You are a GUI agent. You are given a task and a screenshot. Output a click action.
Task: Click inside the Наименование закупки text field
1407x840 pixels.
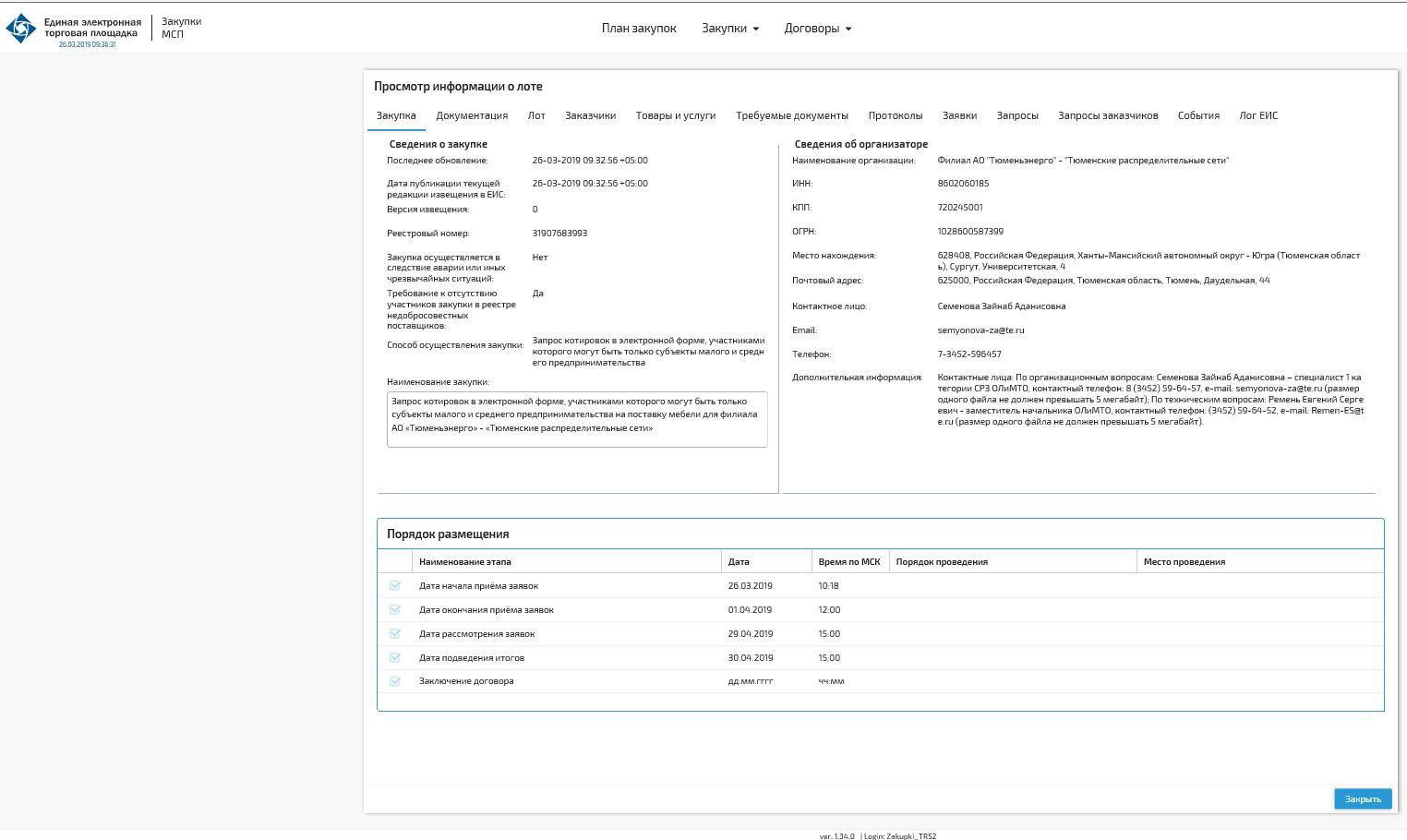577,420
